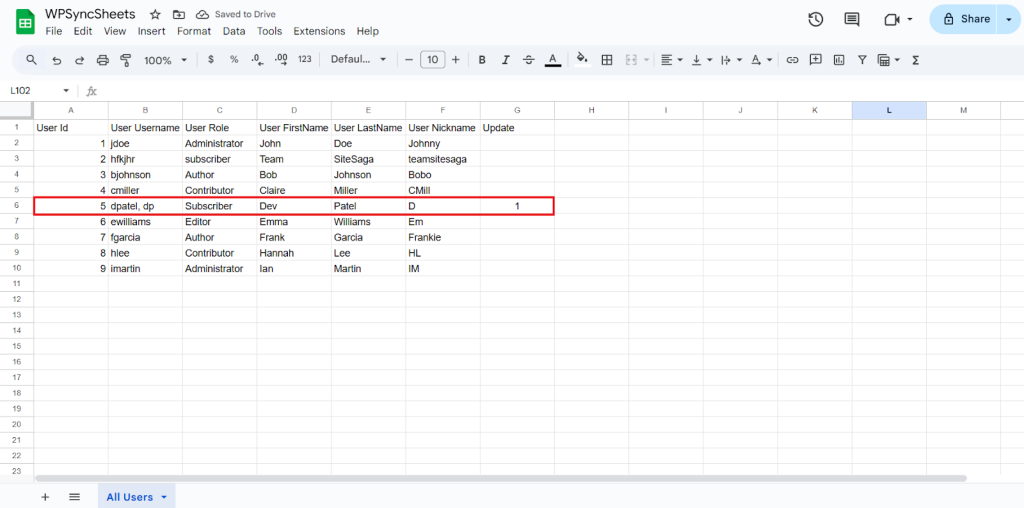Select the cell containing dpatel, dp
Screen dimensions: 1024x508
click(x=146, y=206)
